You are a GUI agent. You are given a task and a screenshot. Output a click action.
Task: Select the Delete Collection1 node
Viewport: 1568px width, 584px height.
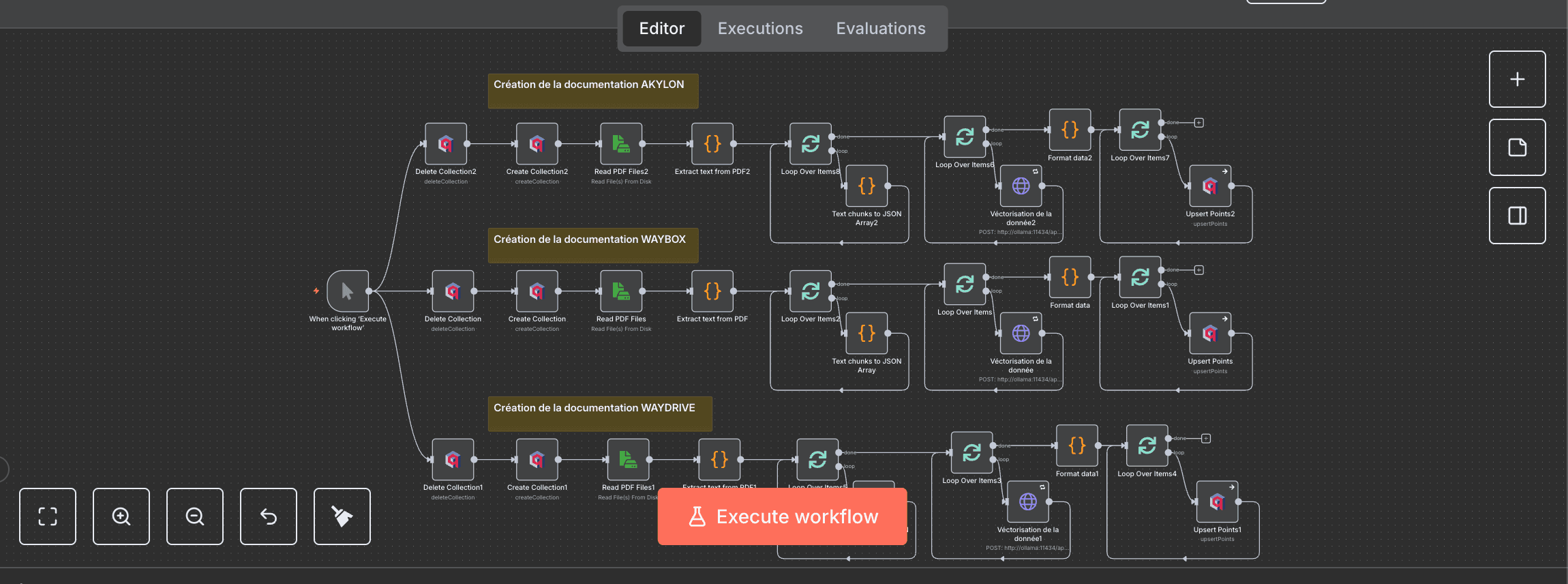pyautogui.click(x=453, y=460)
